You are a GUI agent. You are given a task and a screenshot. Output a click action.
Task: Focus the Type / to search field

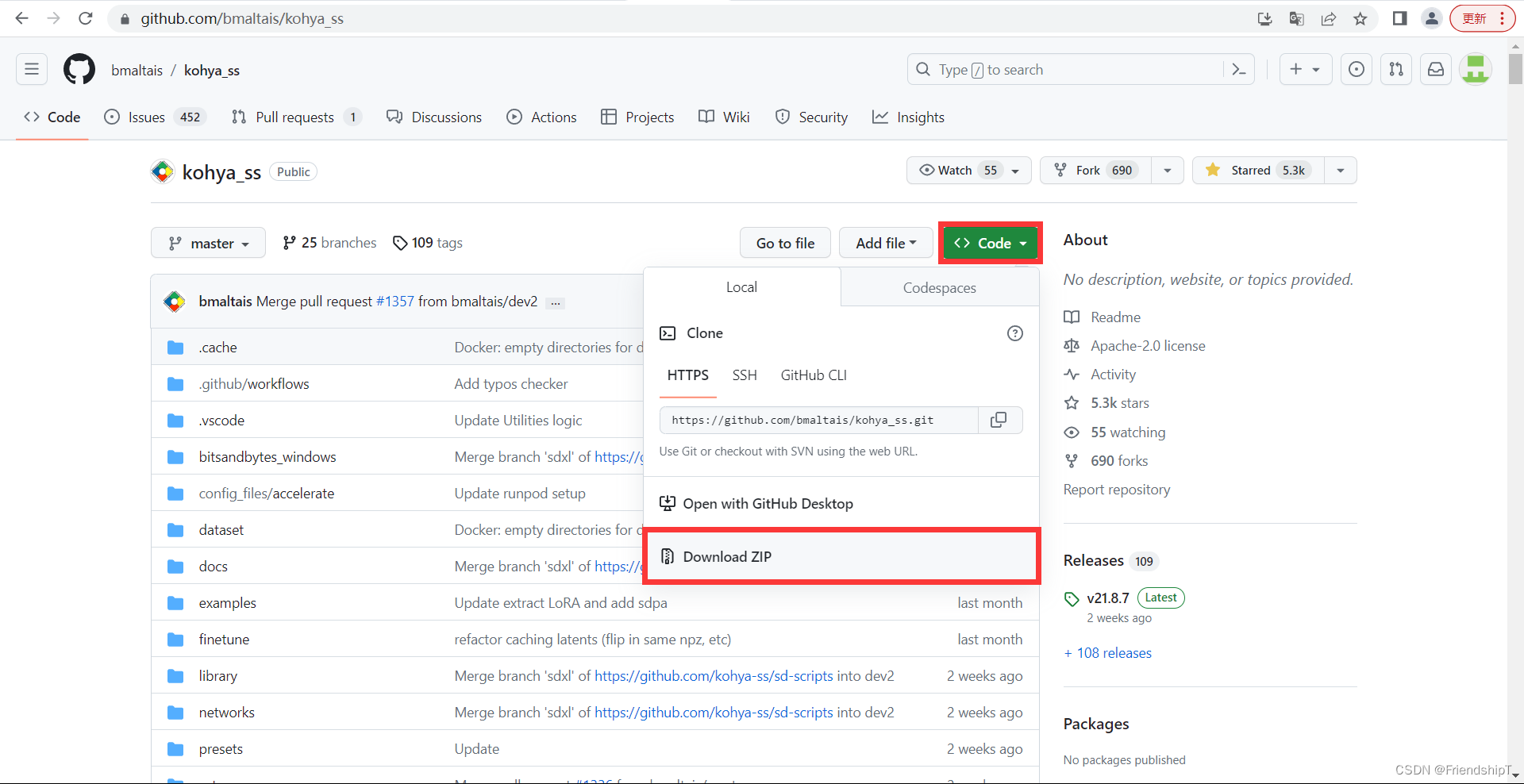(1064, 70)
